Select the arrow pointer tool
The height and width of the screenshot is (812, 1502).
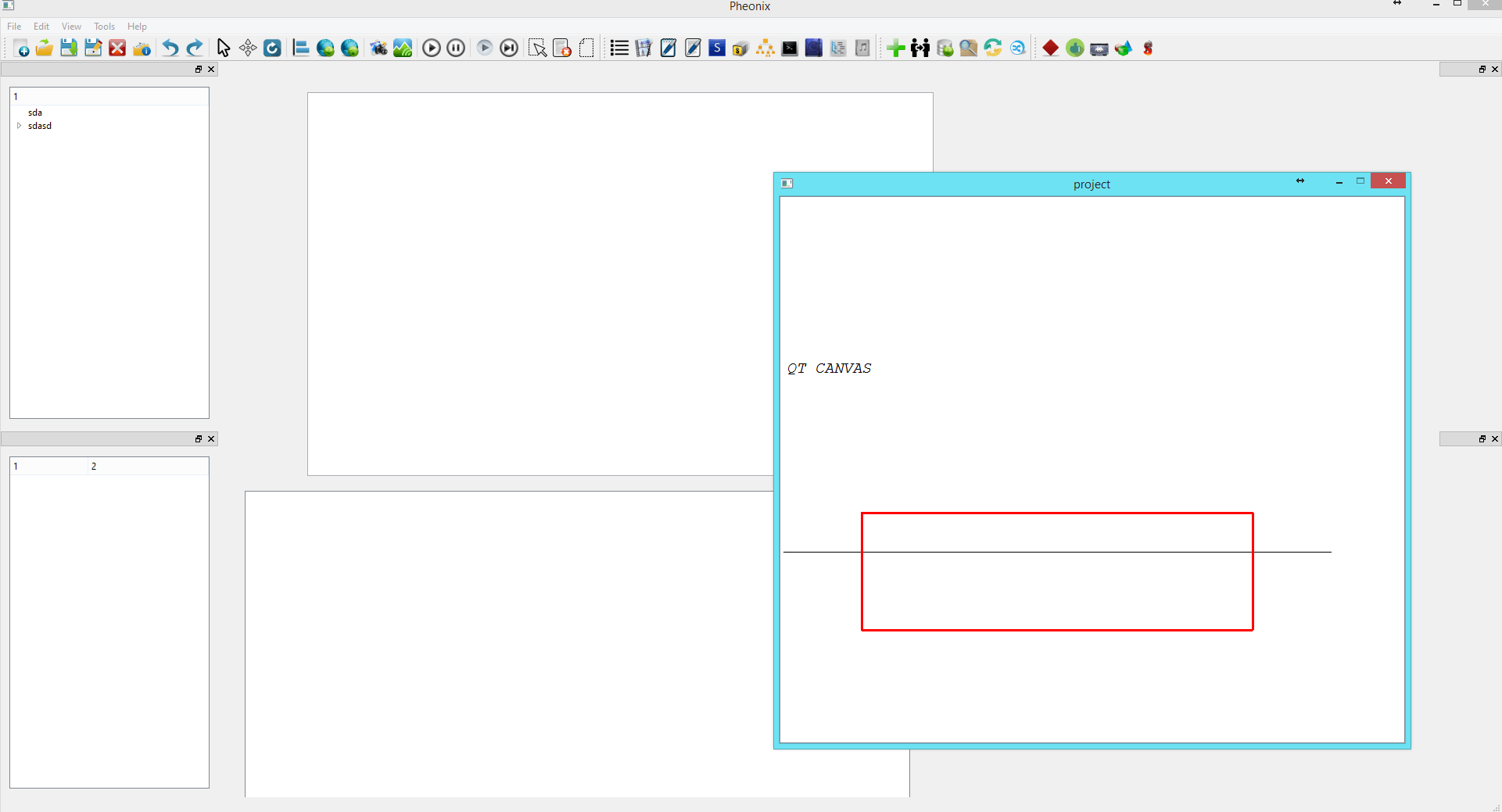tap(224, 48)
